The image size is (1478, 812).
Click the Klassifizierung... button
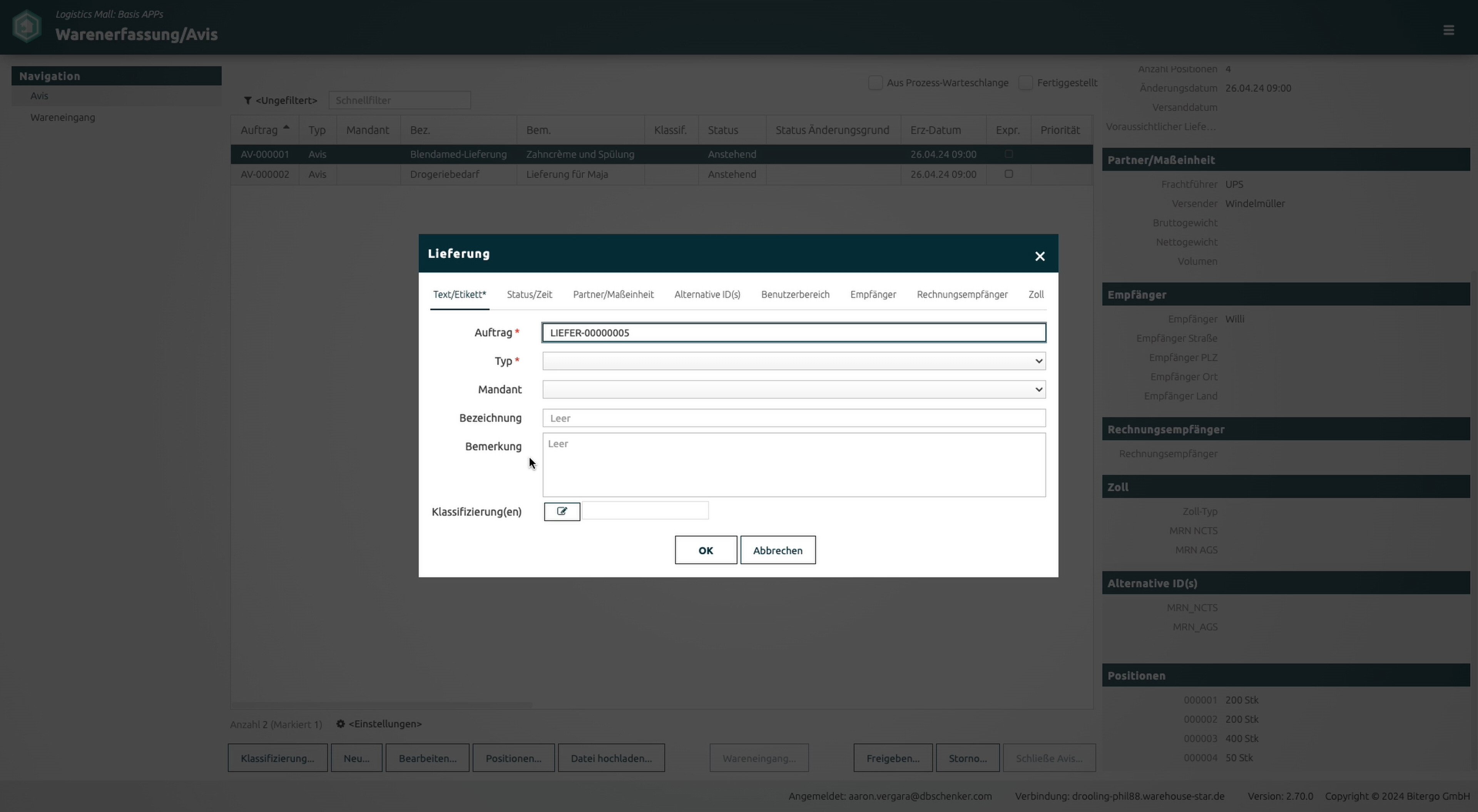tap(278, 758)
